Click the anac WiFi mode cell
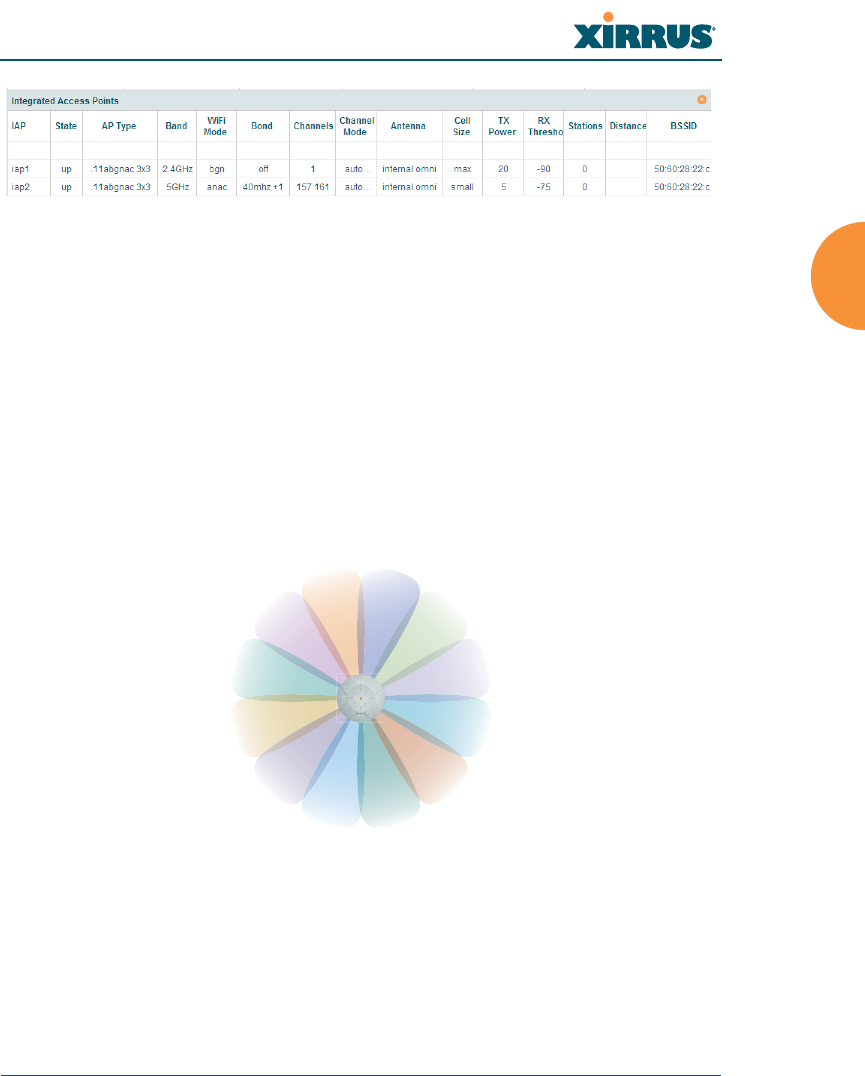 (x=217, y=187)
